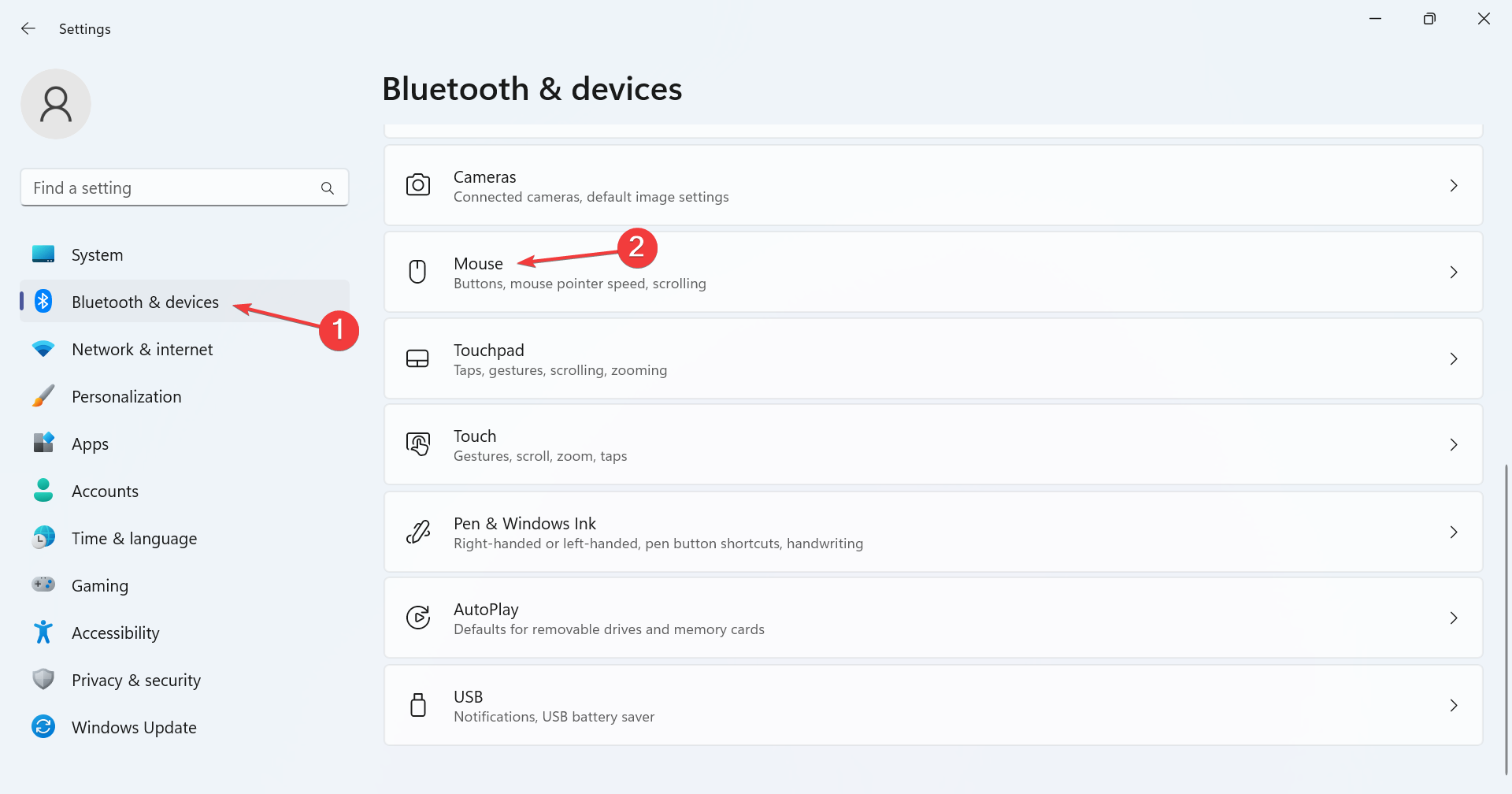Select the Accessibility category

(x=115, y=633)
